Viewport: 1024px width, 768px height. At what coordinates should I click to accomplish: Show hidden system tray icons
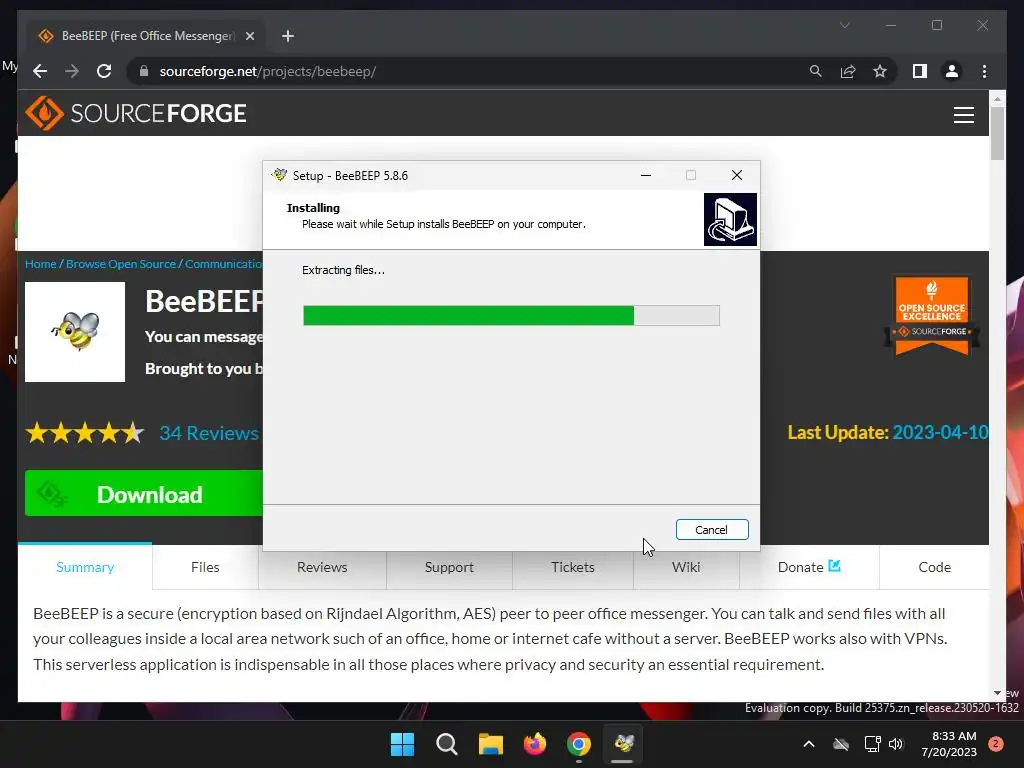coord(808,744)
